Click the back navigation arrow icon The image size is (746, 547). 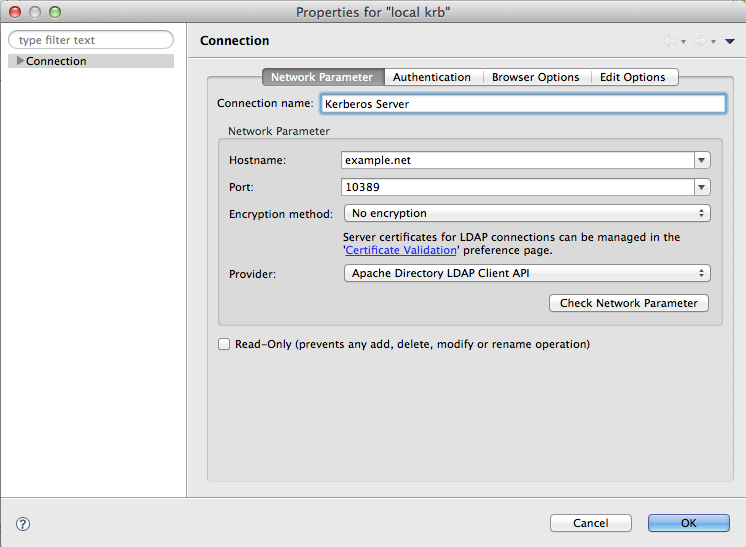pyautogui.click(x=669, y=41)
